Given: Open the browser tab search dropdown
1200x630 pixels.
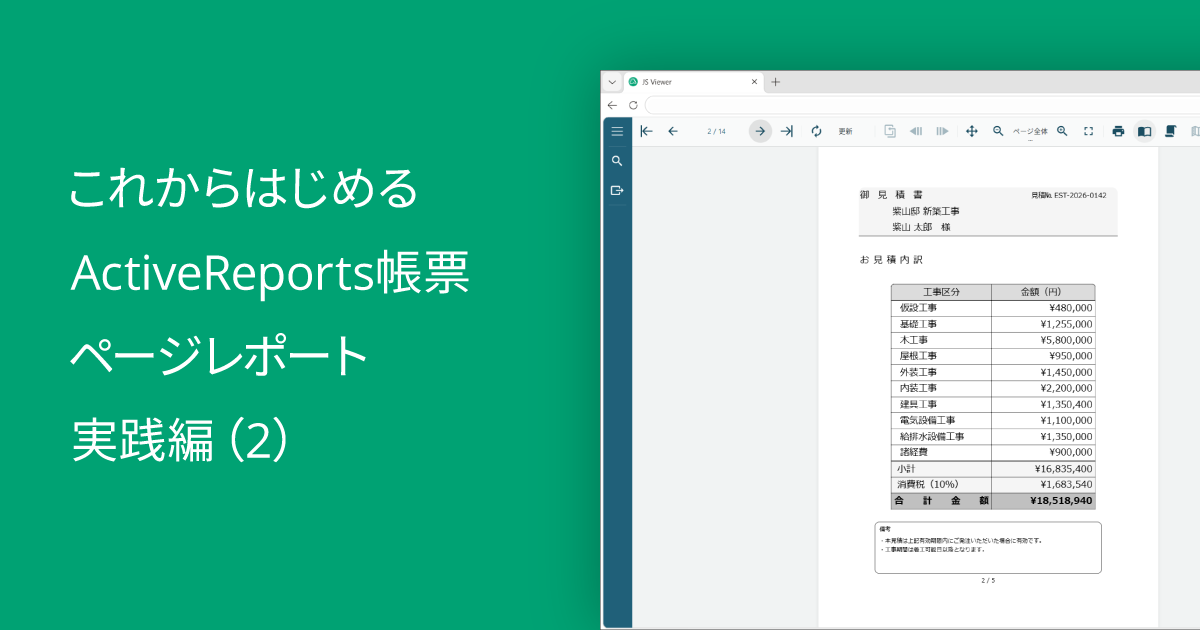Looking at the screenshot, I should tap(612, 82).
